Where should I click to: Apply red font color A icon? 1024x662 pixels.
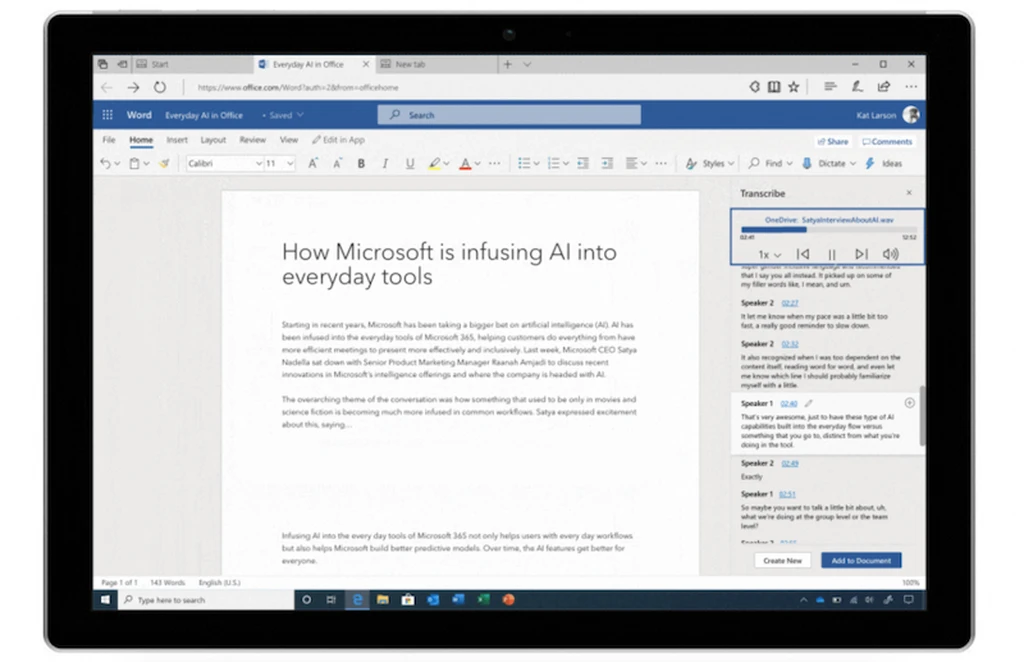(465, 164)
